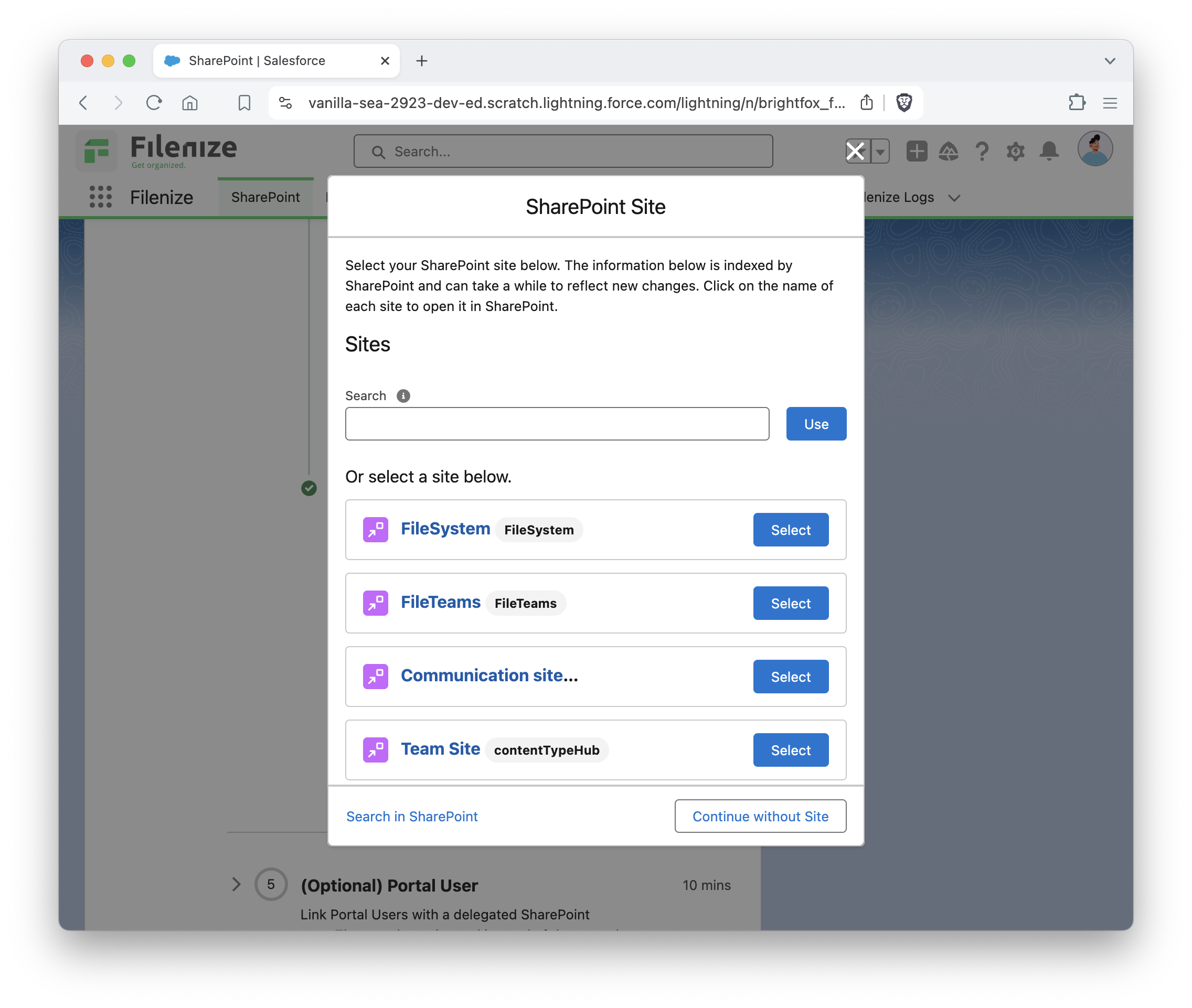Screen dimensions: 1192x1008
Task: Click the browser forward arrow
Action: click(118, 103)
